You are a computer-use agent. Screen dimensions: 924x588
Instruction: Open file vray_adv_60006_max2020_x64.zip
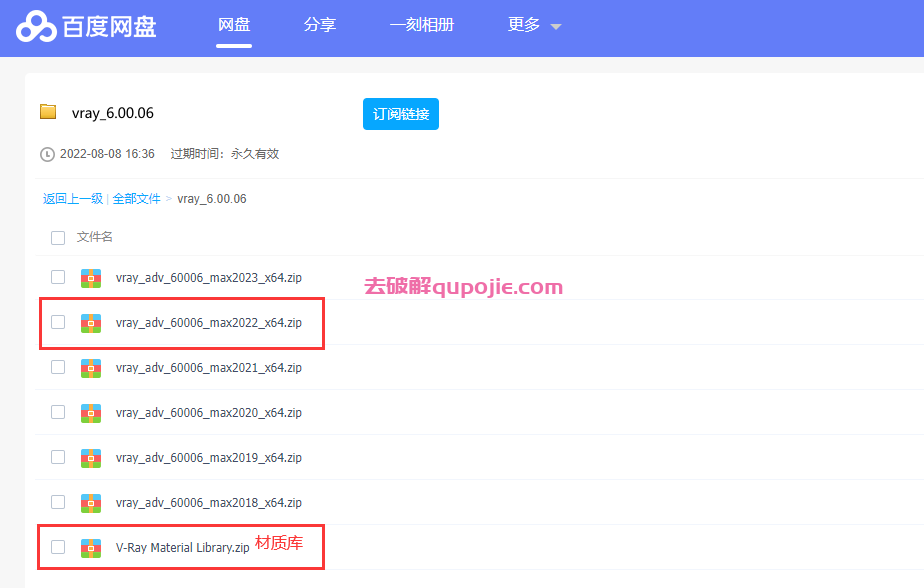(x=209, y=412)
